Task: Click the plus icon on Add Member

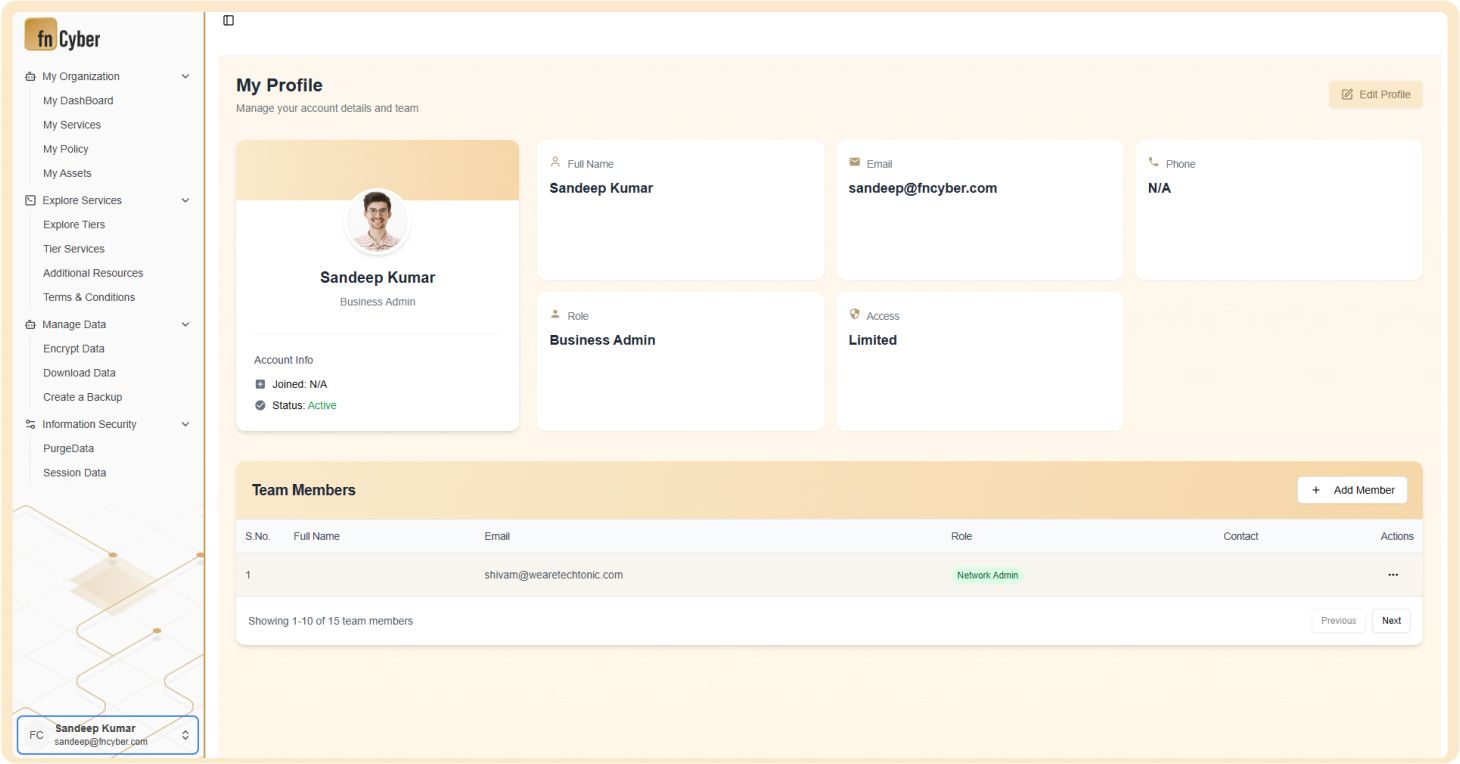Action: click(1316, 490)
